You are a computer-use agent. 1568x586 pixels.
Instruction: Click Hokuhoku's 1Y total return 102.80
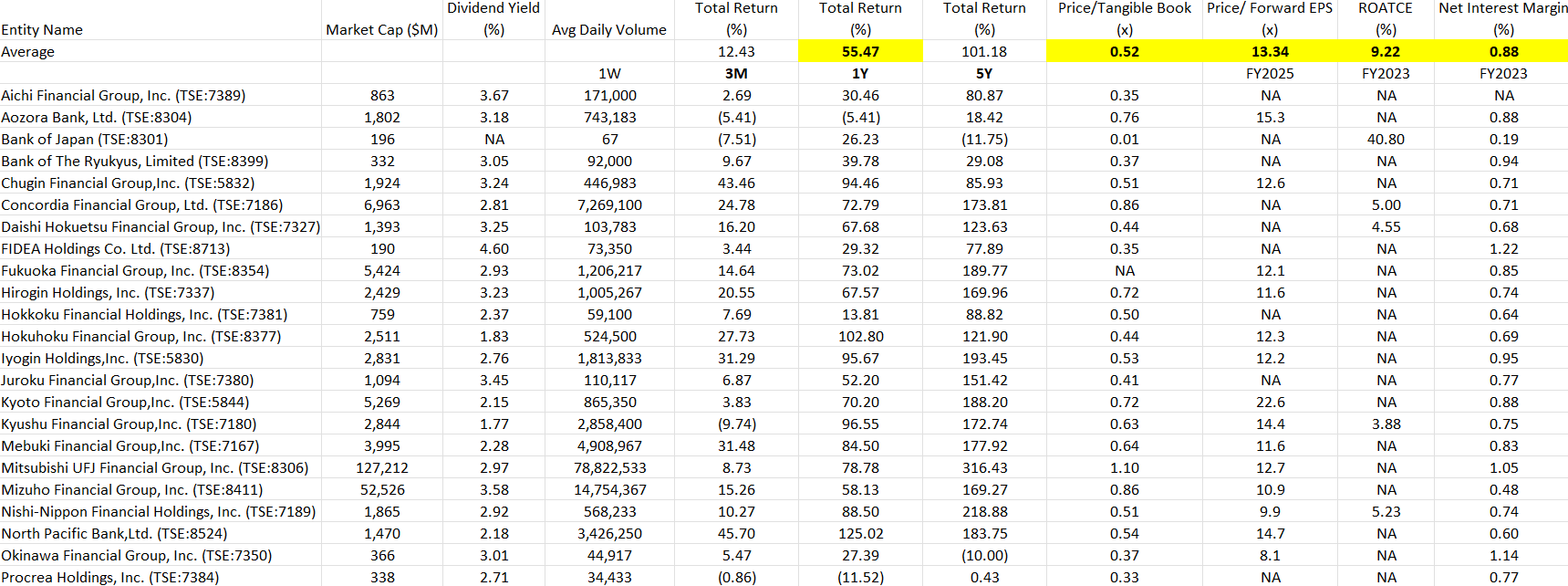860,337
